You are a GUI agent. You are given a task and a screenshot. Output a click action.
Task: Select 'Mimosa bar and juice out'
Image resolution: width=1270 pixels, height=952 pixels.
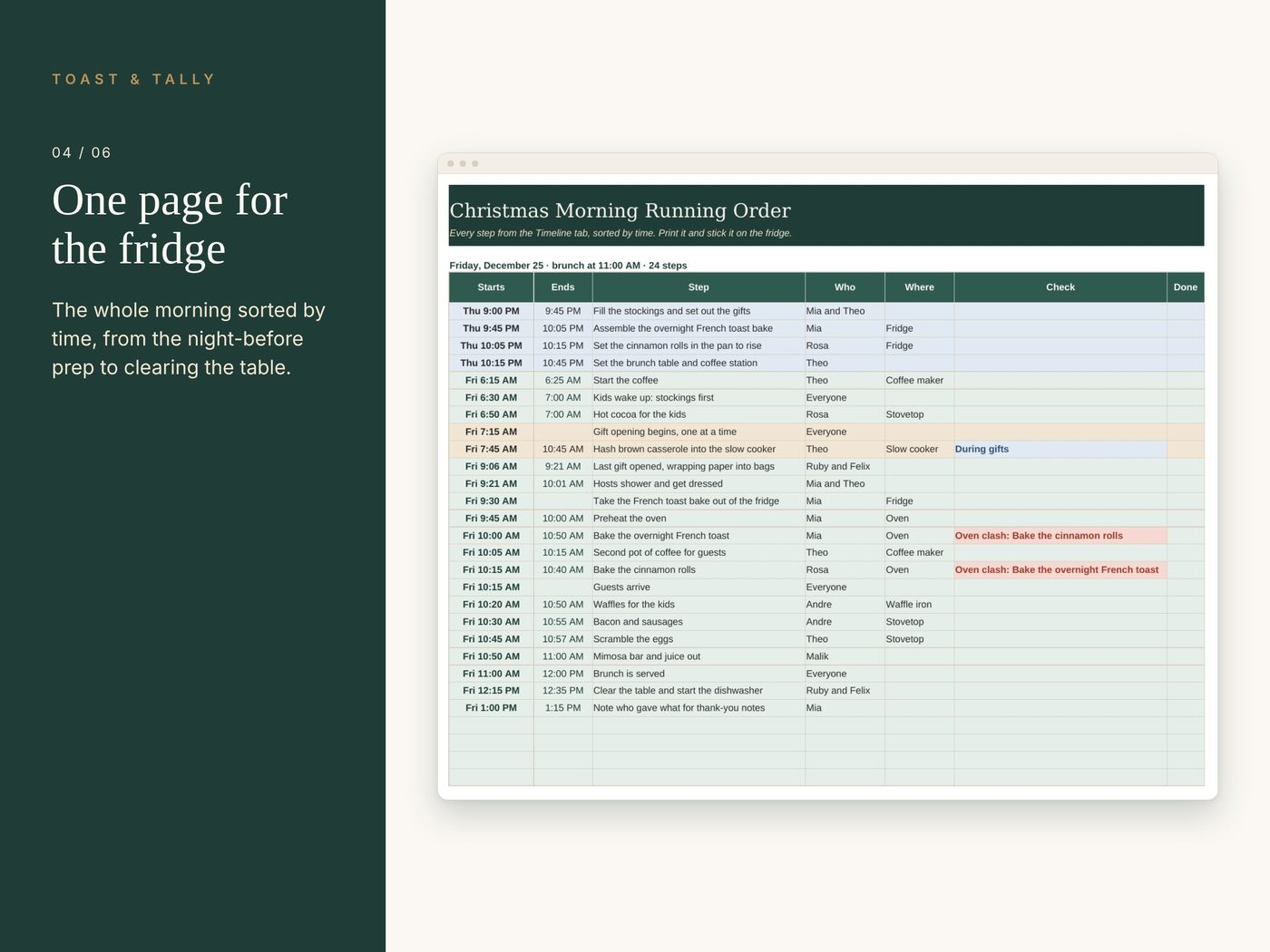pos(698,656)
